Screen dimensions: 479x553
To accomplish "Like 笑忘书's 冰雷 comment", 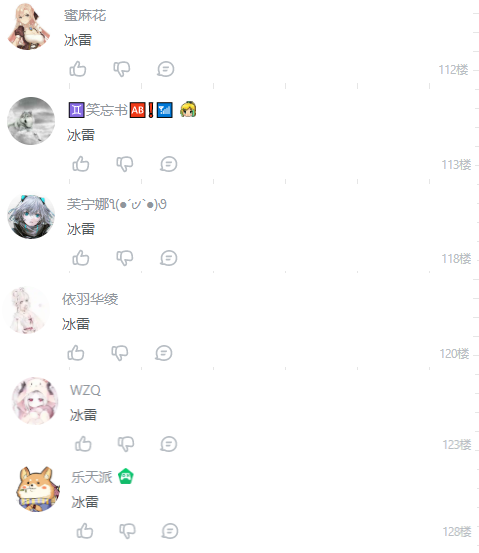I will click(x=81, y=164).
